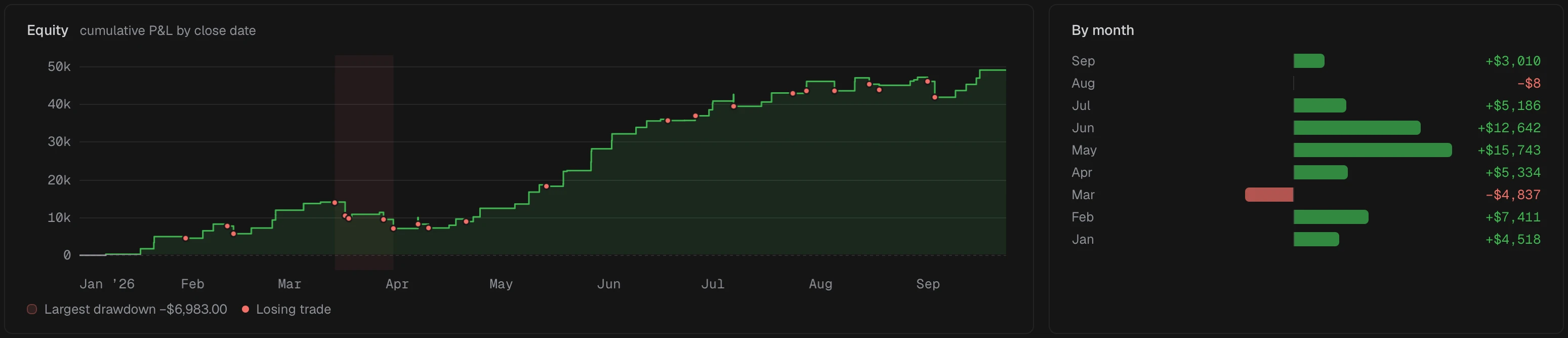Click the 0 y-axis label
The image size is (1568, 338).
click(x=67, y=256)
